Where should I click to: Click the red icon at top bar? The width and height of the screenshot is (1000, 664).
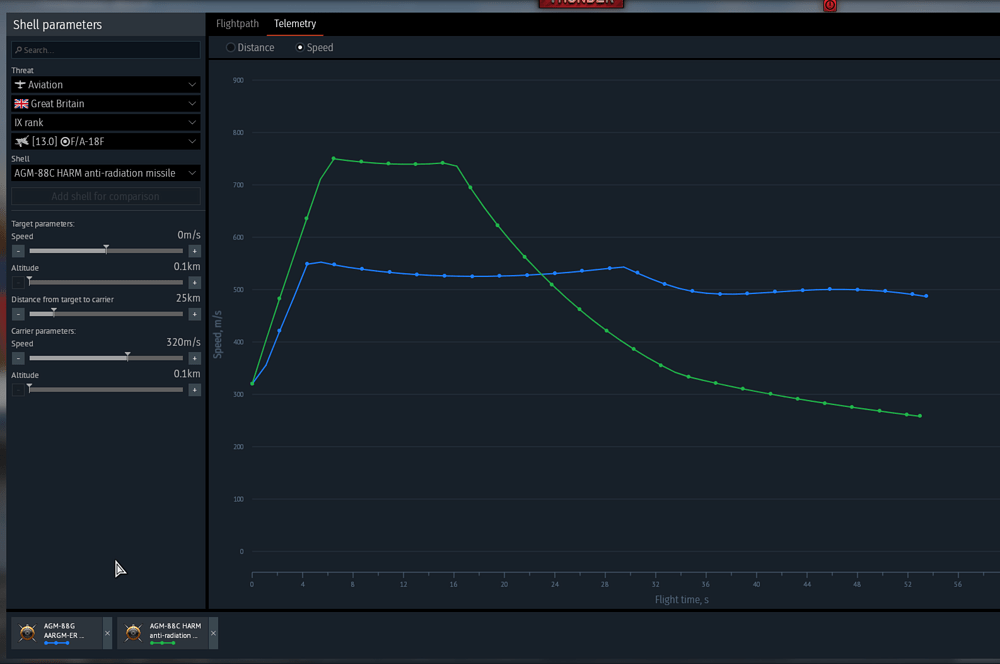[x=830, y=5]
